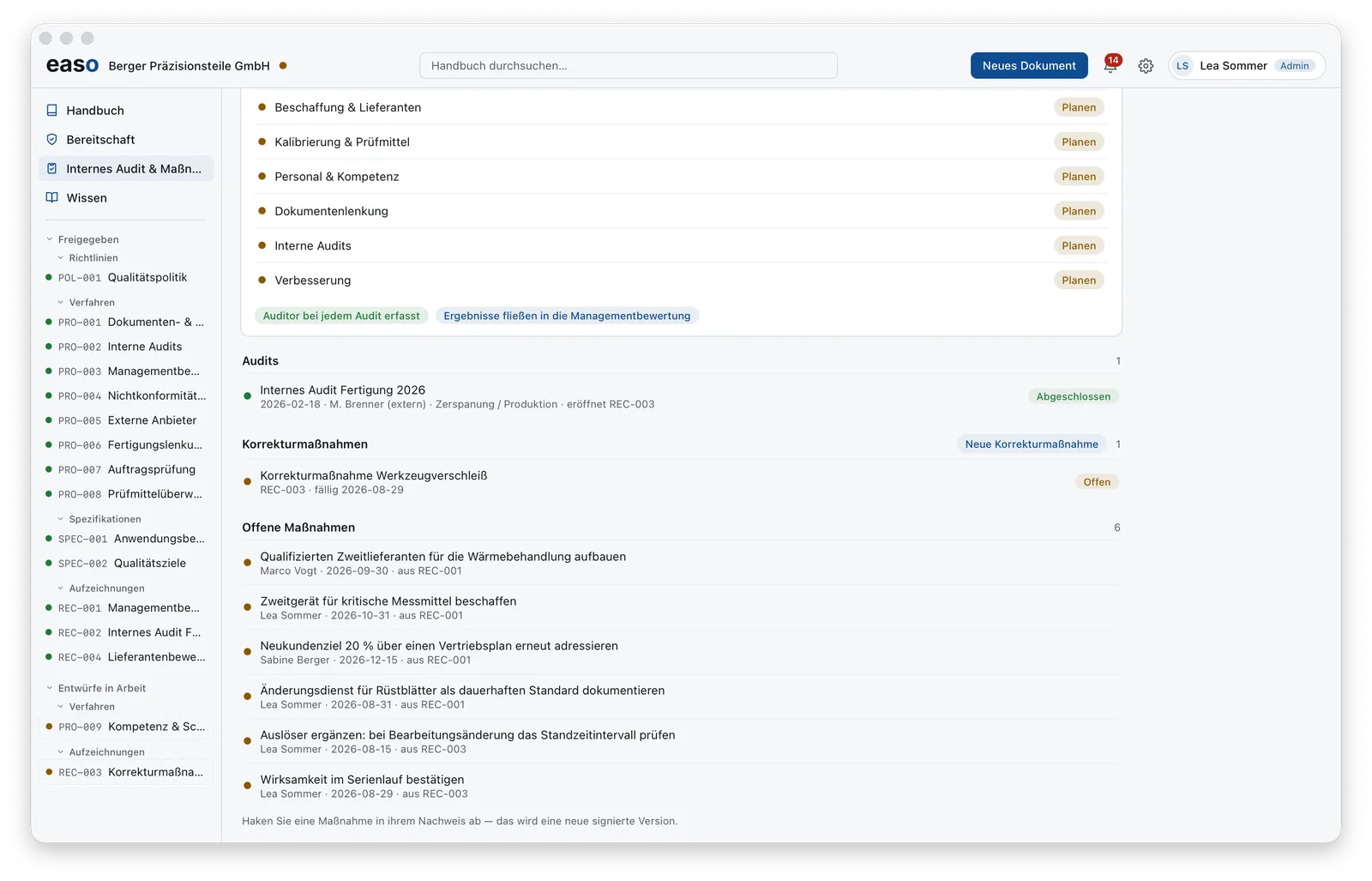Viewport: 1372px width, 881px height.
Task: Open SPEC-001 Anwendungsbereich specification
Action: (126, 539)
